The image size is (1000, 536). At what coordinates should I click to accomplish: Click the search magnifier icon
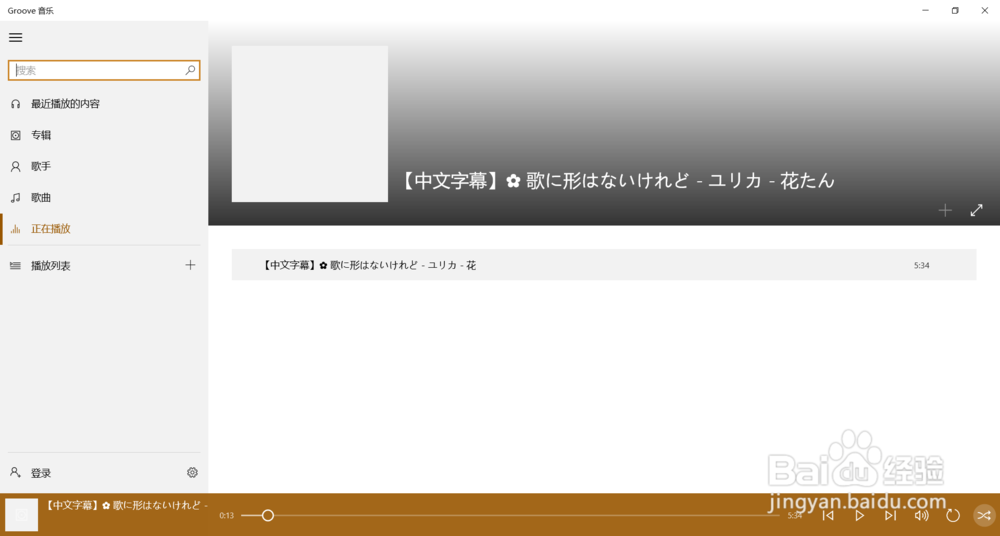(x=190, y=70)
